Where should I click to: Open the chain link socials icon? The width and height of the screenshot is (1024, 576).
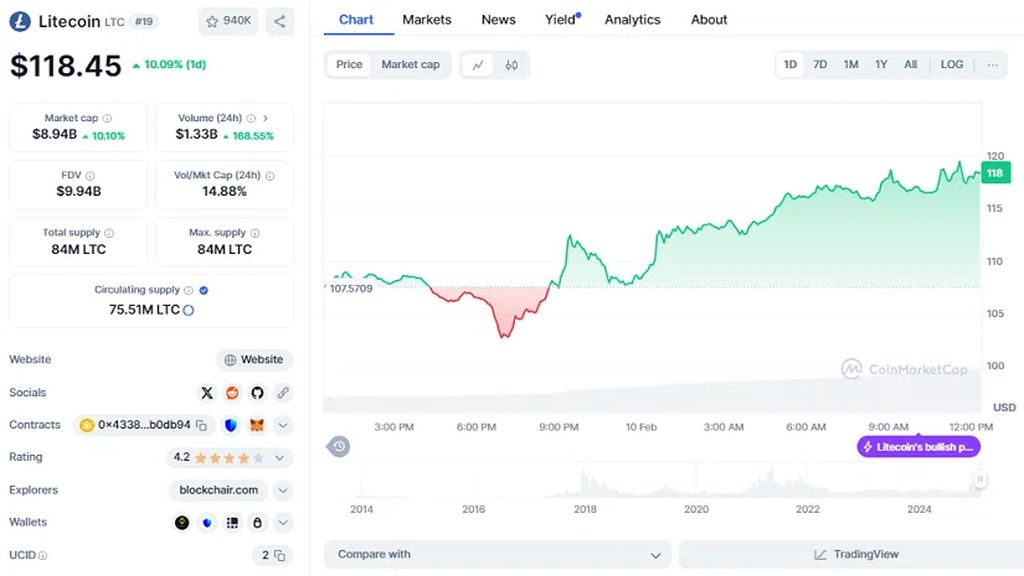[283, 392]
